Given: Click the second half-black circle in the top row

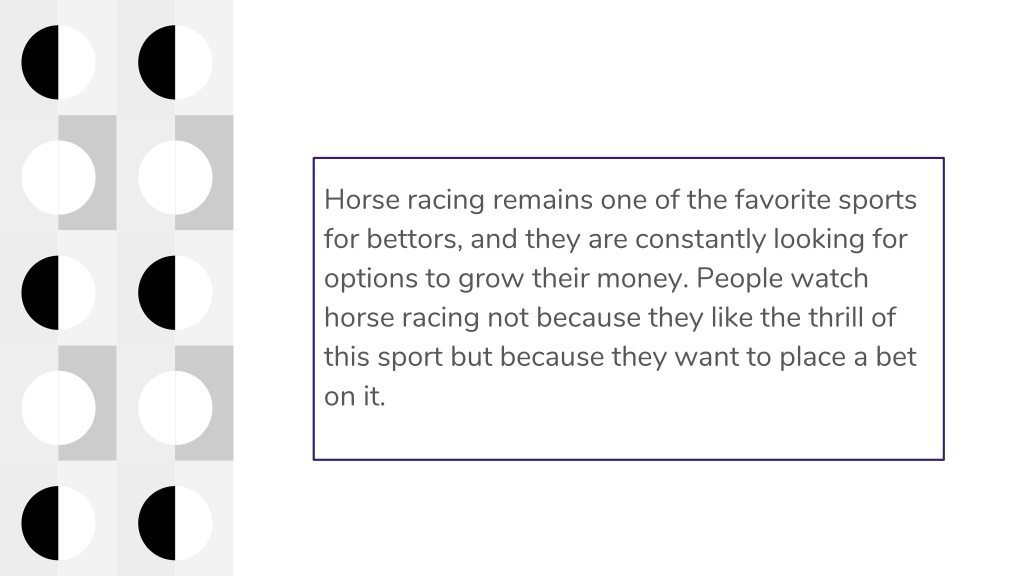Looking at the screenshot, I should tap(175, 63).
